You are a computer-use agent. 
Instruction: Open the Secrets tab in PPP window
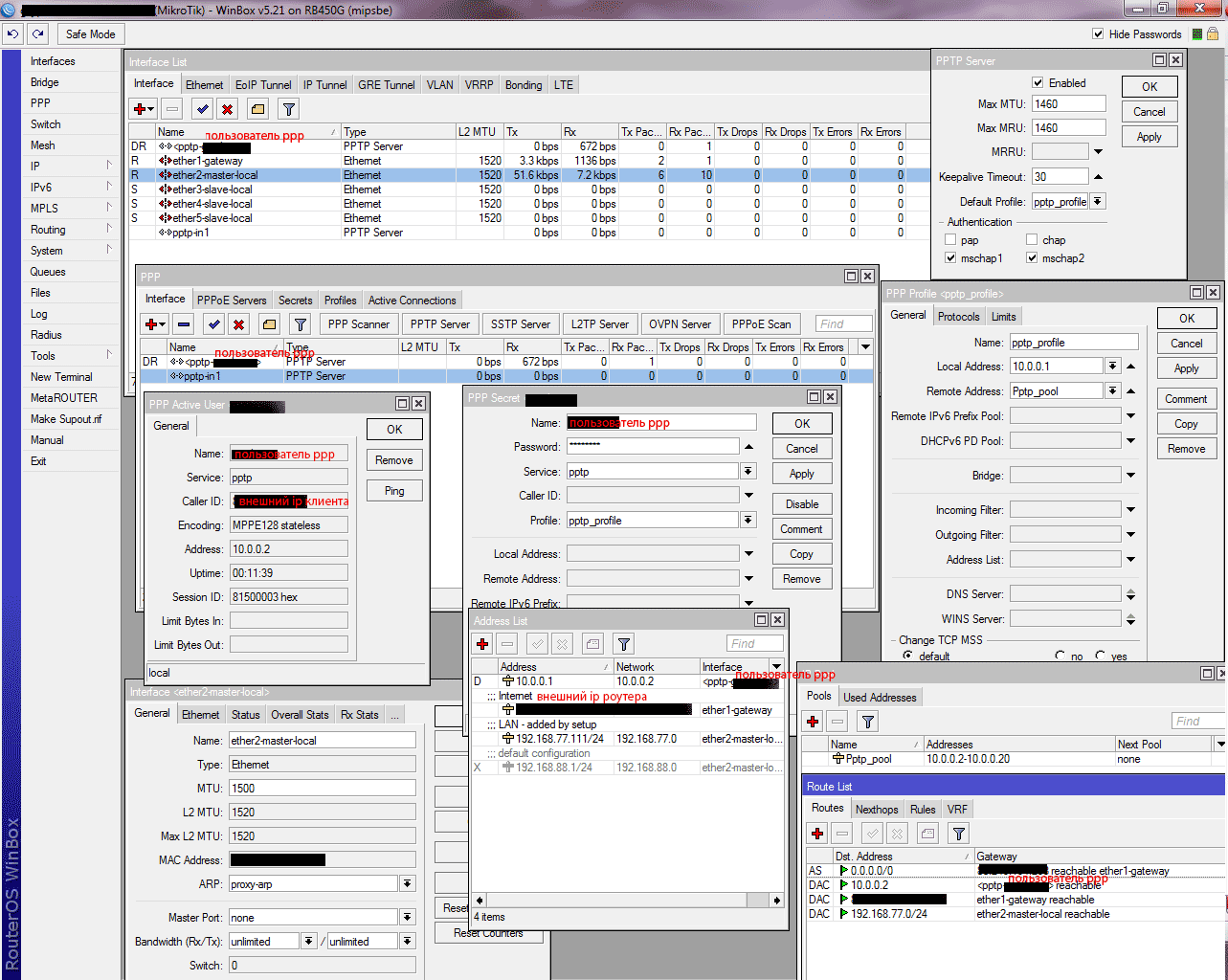(295, 301)
